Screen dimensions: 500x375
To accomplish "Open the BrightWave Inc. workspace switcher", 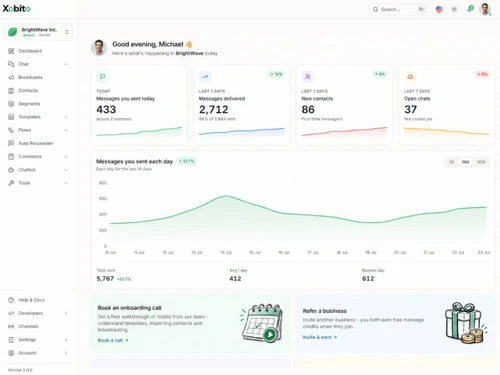I will (x=38, y=32).
